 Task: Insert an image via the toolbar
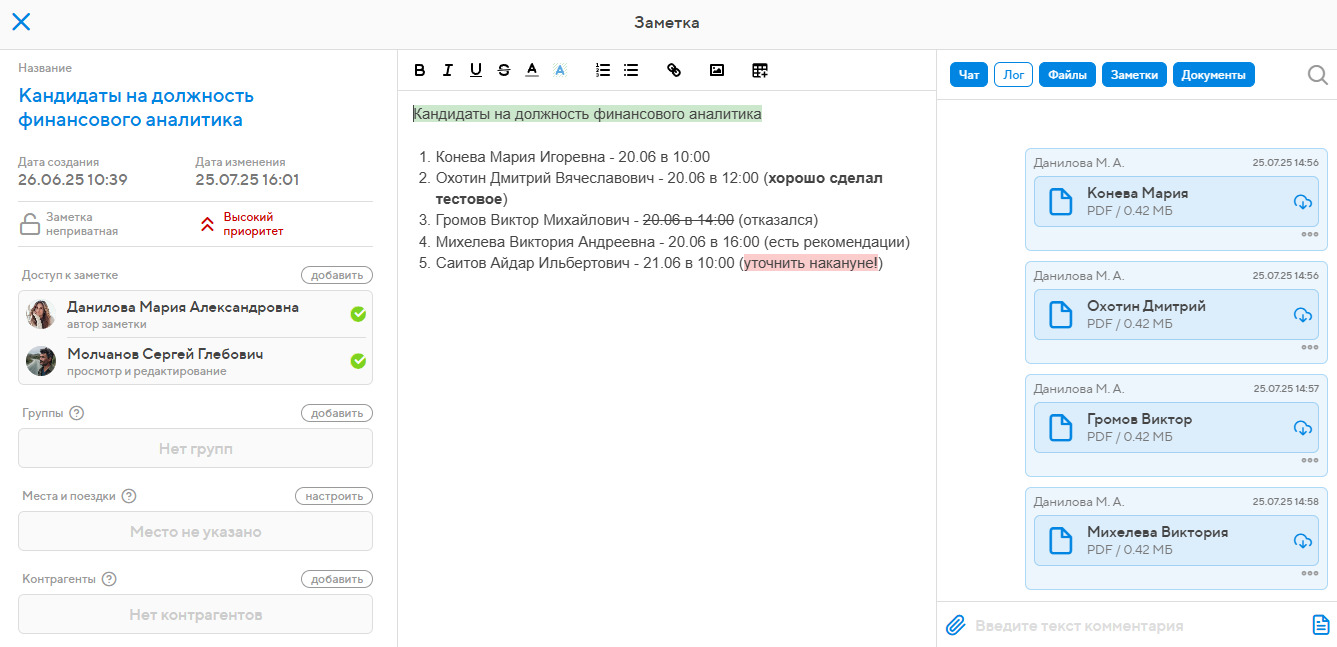pos(717,70)
